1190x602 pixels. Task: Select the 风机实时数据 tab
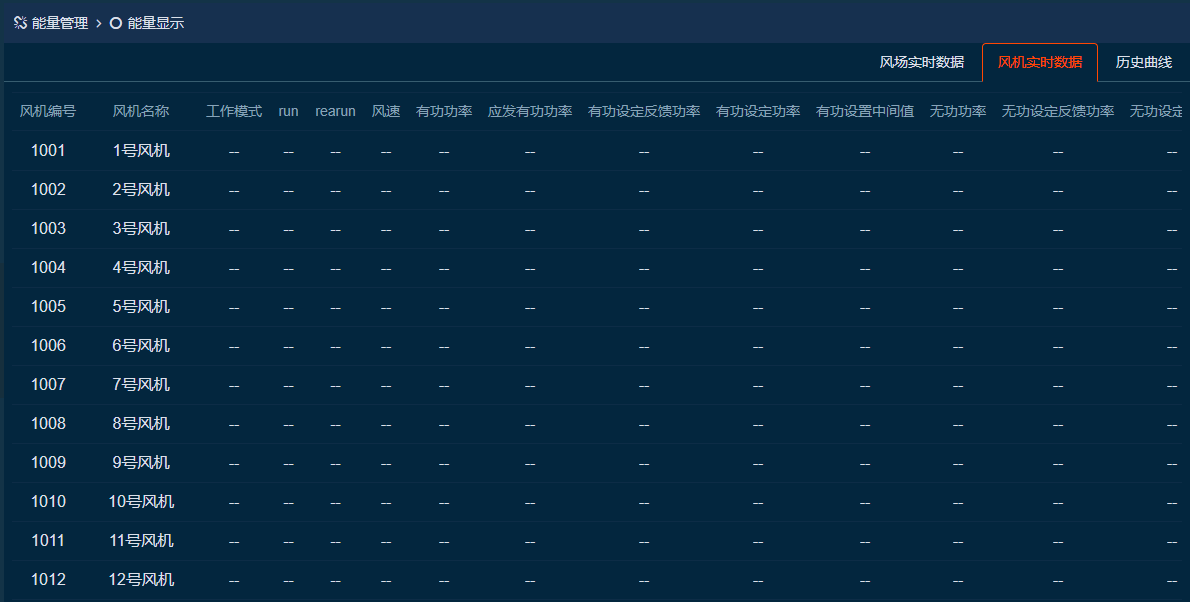(x=1039, y=61)
